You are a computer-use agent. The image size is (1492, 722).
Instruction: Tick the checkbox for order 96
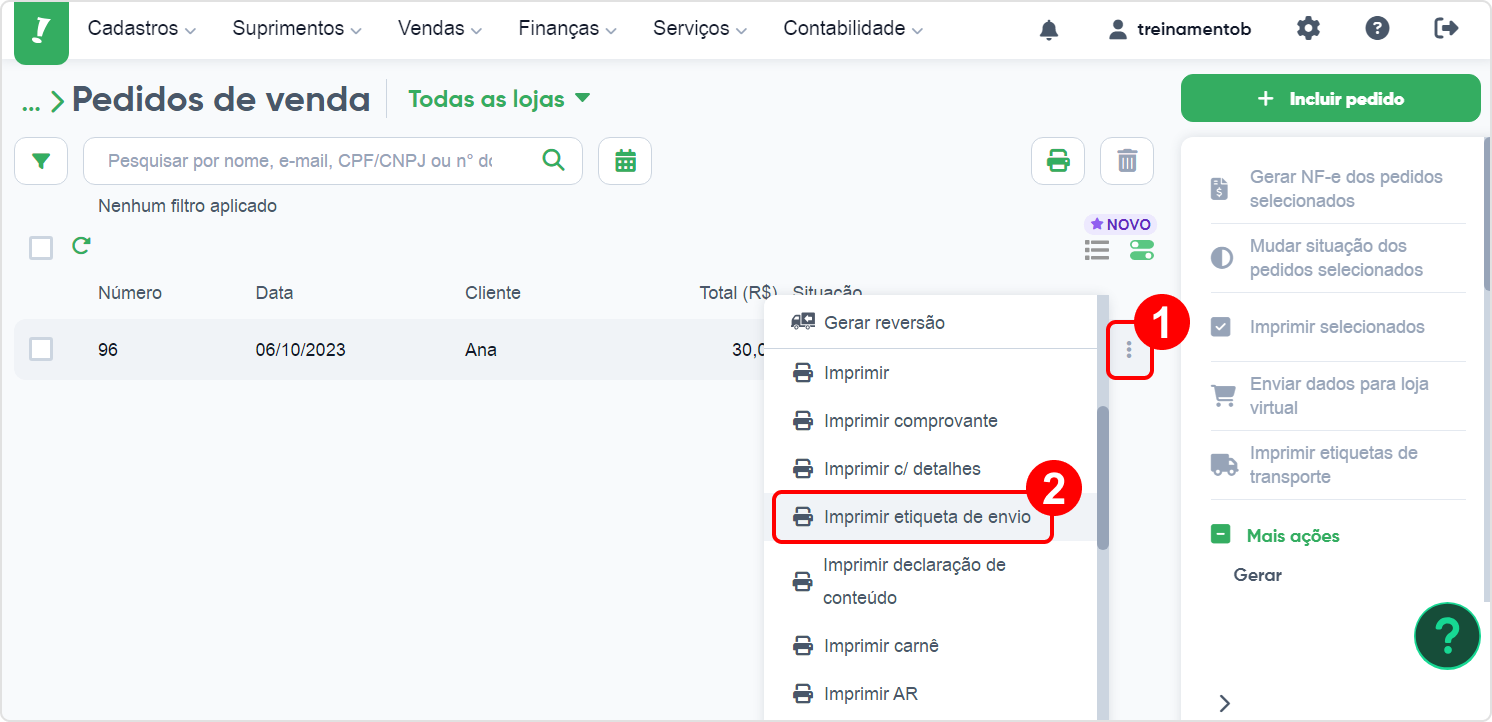[41, 349]
